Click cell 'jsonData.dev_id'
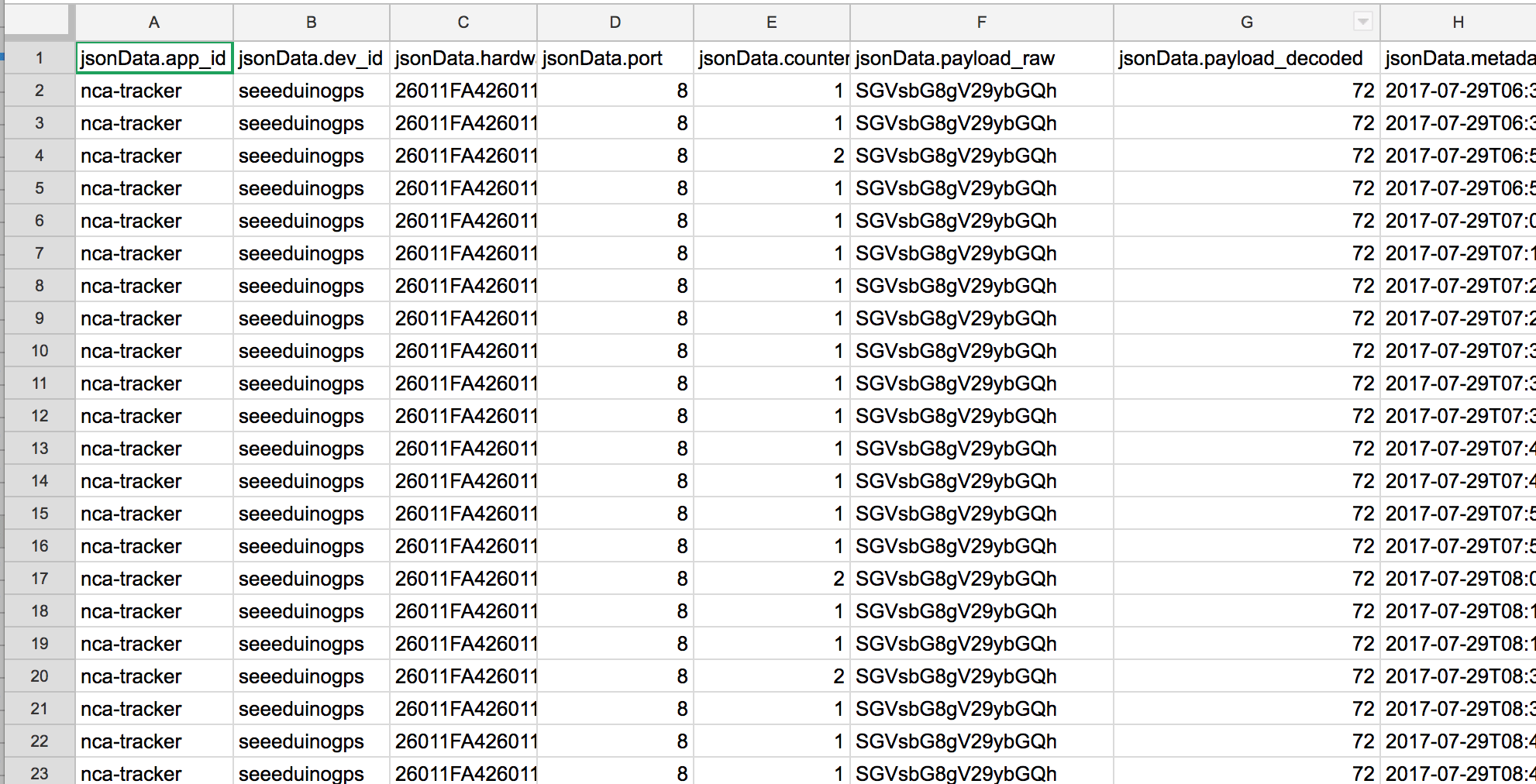This screenshot has width=1536, height=784. pos(311,58)
